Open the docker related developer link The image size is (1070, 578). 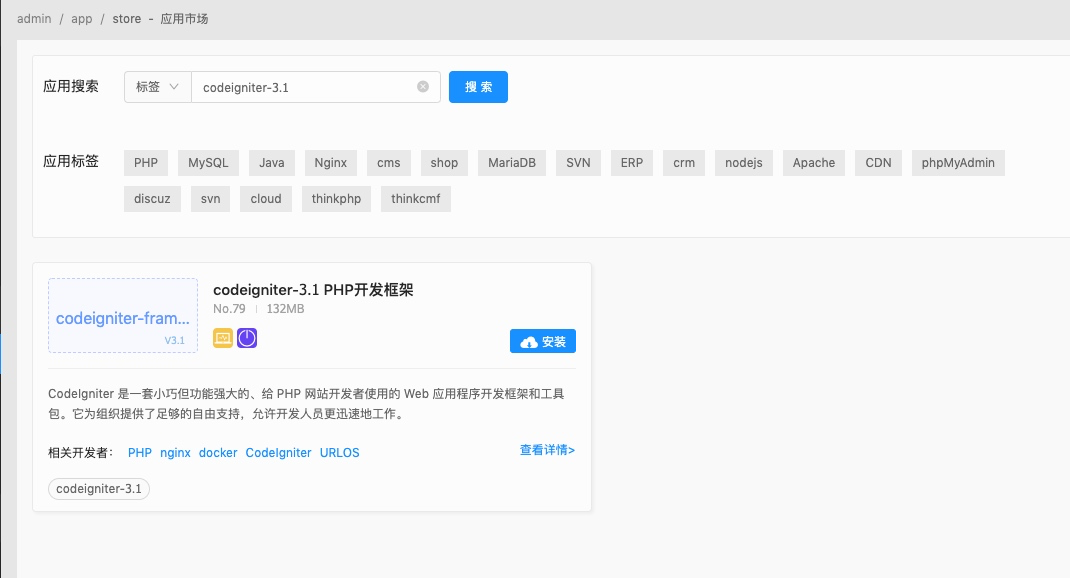tap(218, 452)
